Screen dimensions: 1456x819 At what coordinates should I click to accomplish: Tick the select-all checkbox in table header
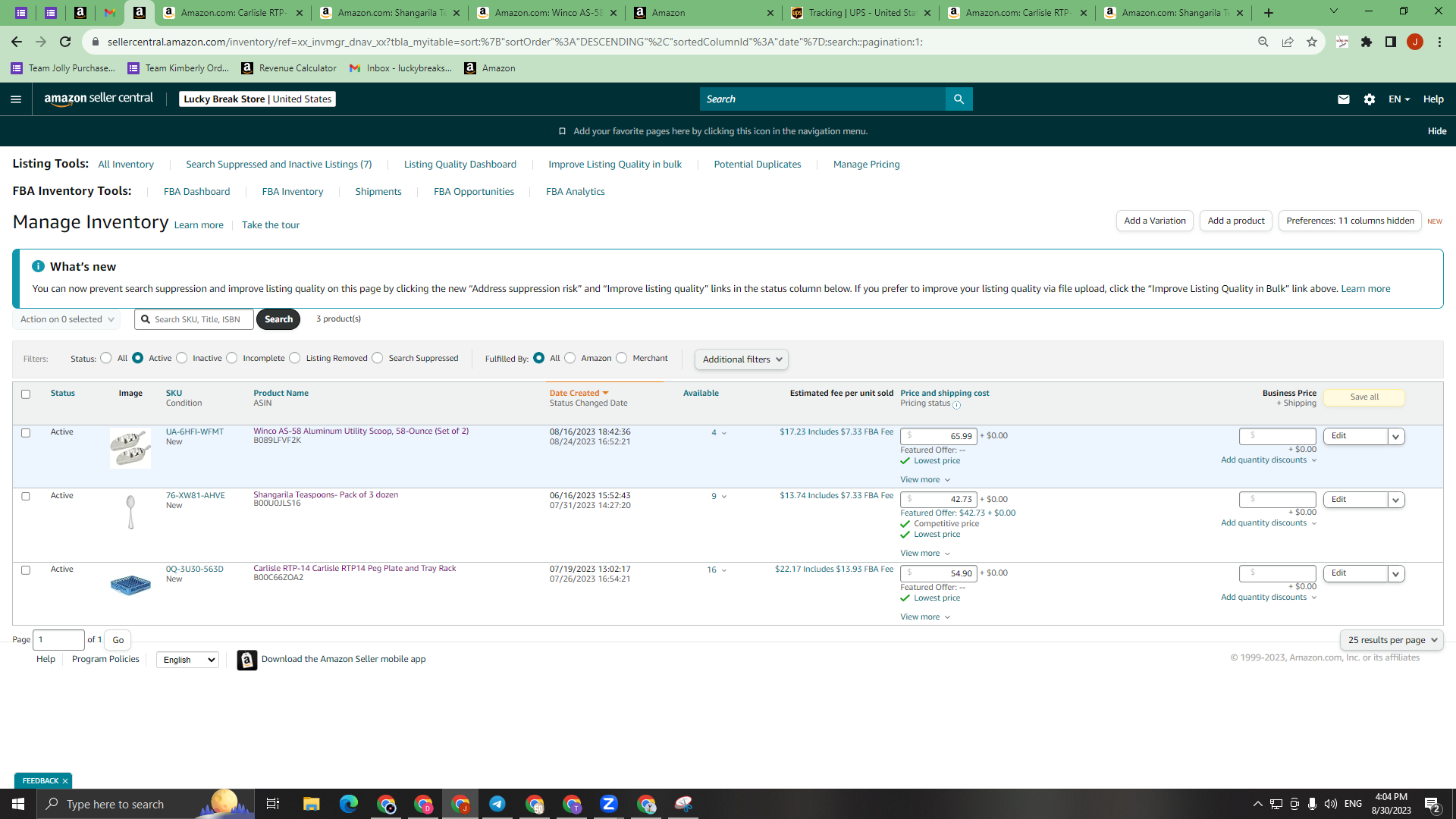pos(26,394)
